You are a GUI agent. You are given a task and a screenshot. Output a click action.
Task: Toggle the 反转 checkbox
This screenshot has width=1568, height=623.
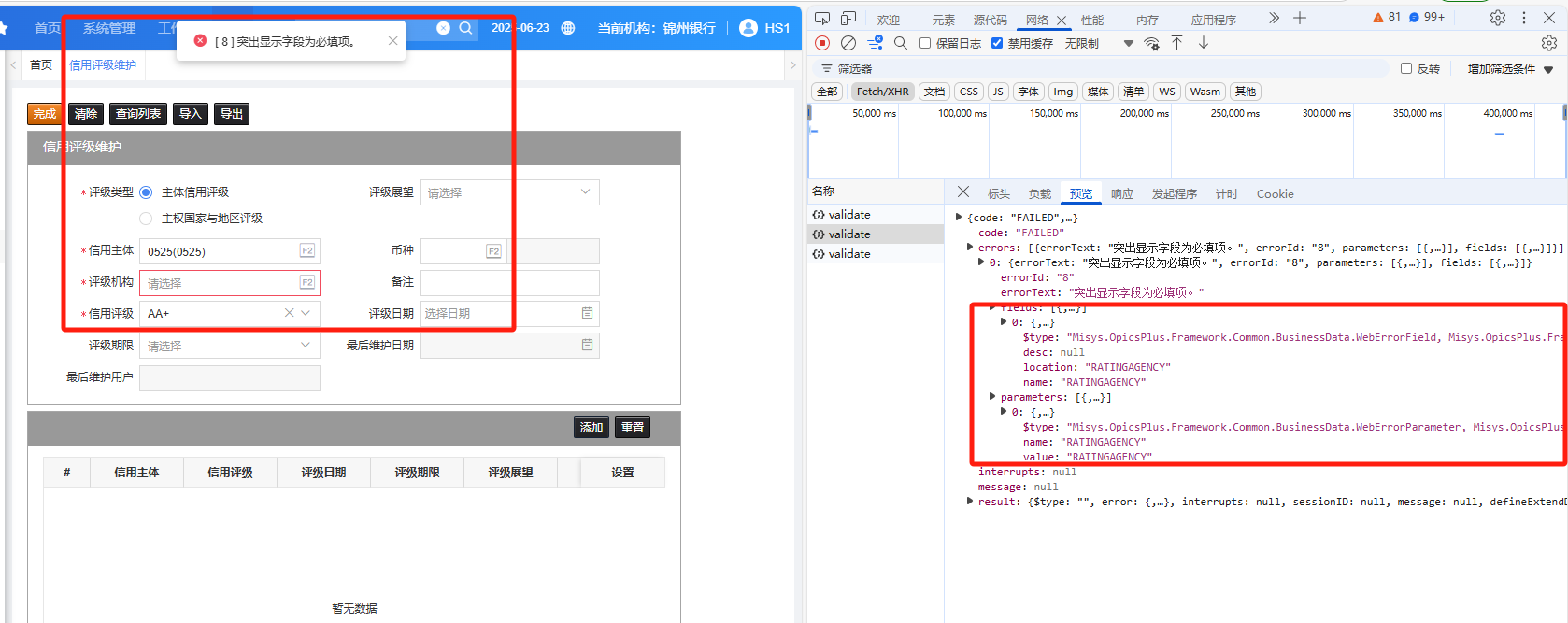coord(1406,68)
